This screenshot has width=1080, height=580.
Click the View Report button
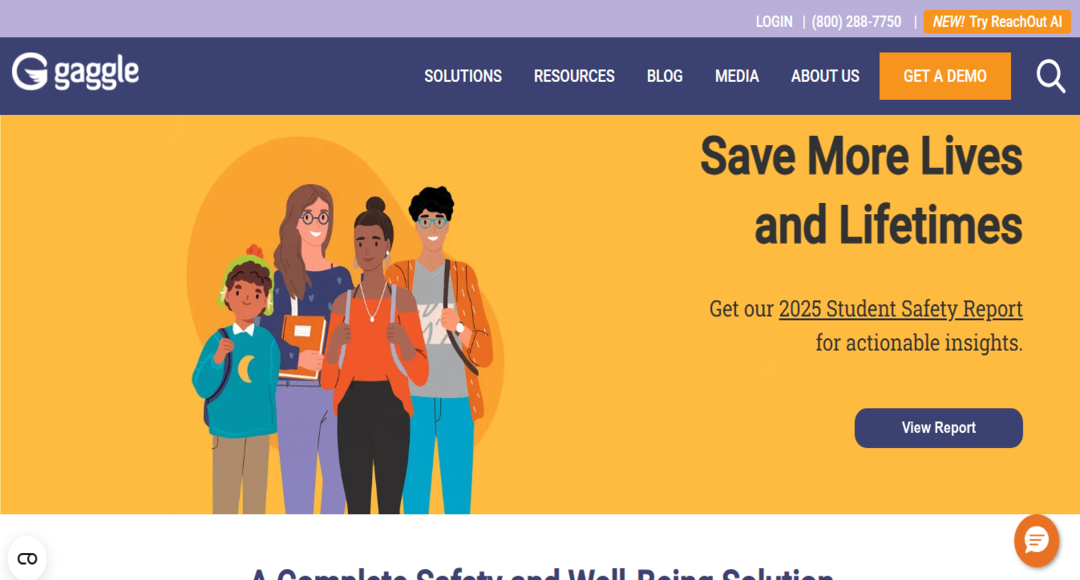(x=938, y=428)
